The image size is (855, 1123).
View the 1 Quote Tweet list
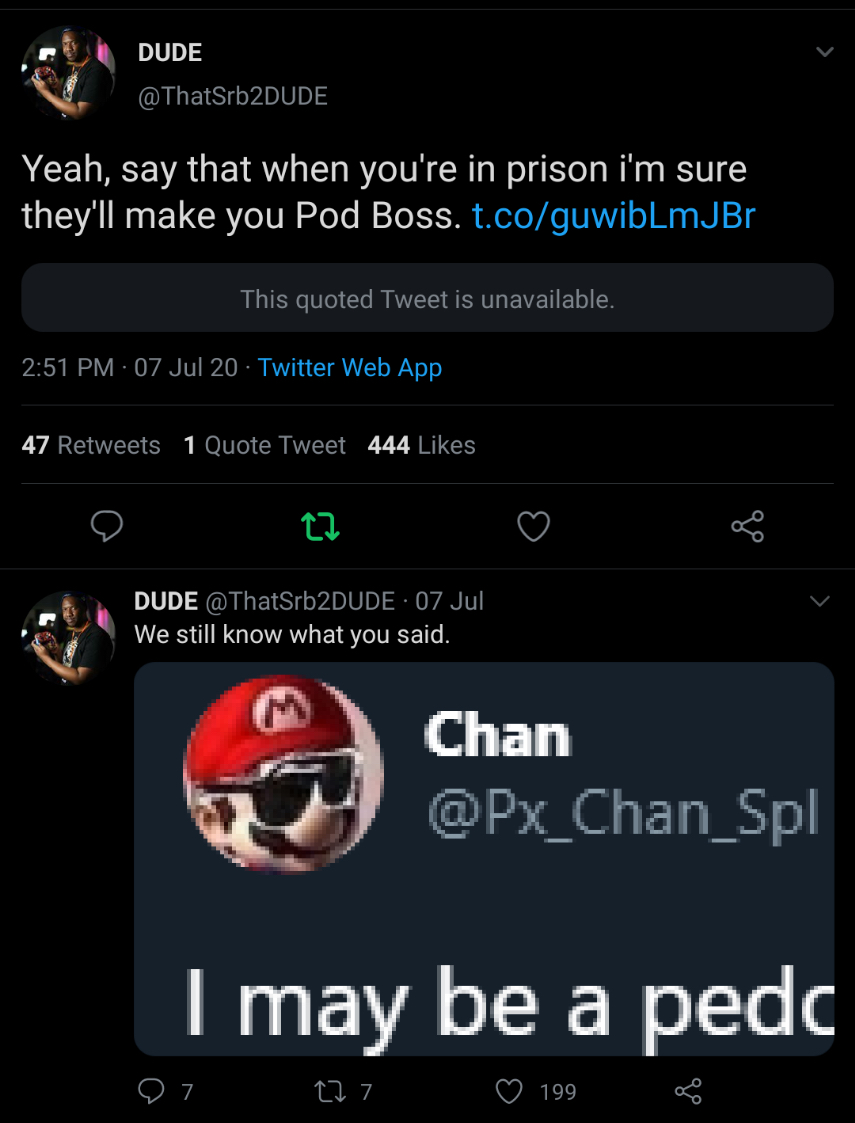pyautogui.click(x=265, y=445)
